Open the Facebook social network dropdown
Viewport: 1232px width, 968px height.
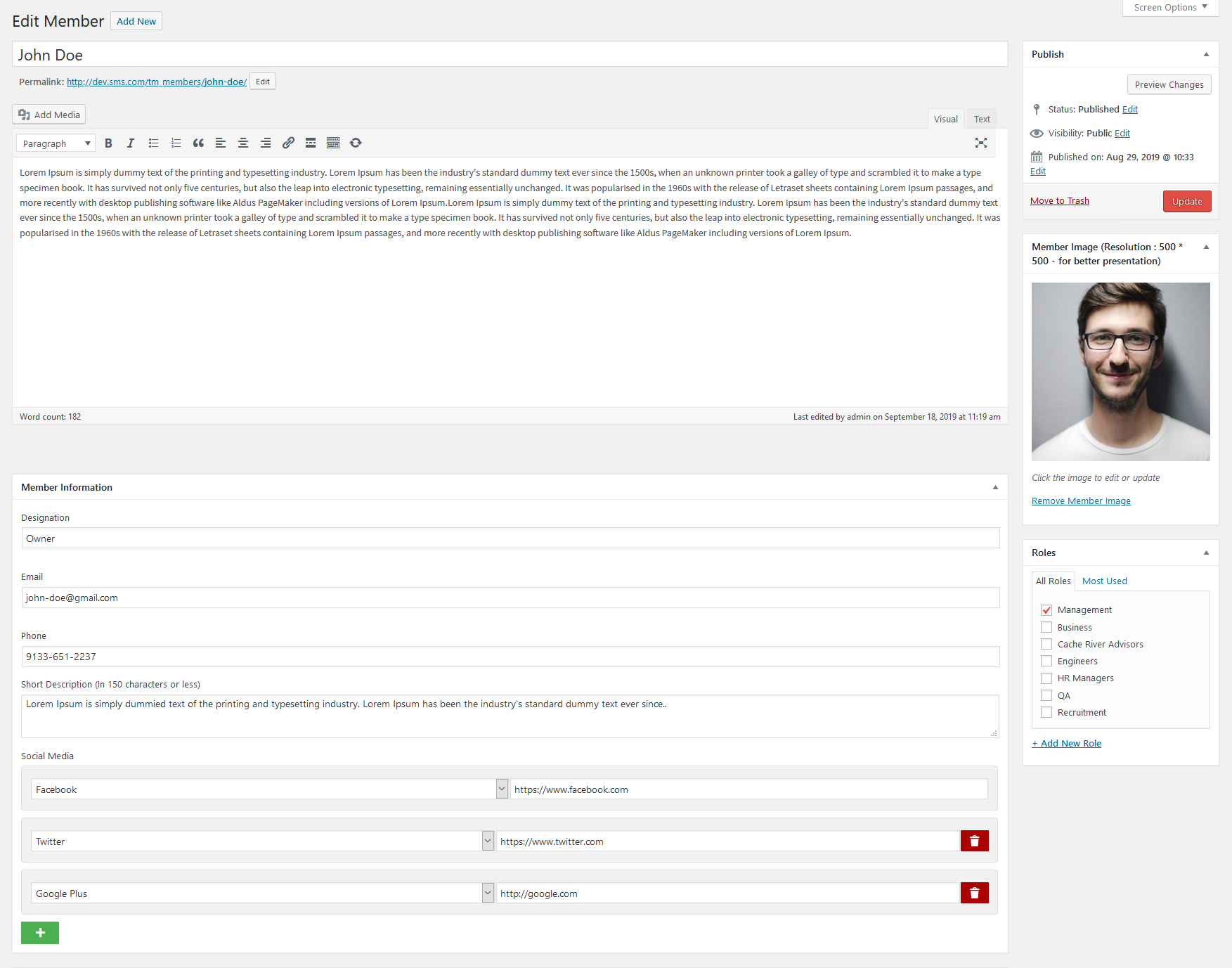pos(270,789)
